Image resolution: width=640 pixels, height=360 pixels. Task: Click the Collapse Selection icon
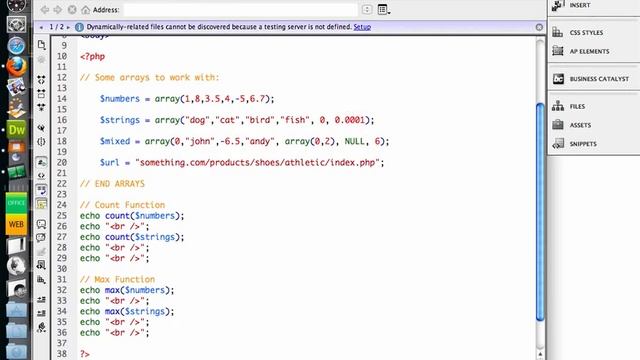point(41,93)
